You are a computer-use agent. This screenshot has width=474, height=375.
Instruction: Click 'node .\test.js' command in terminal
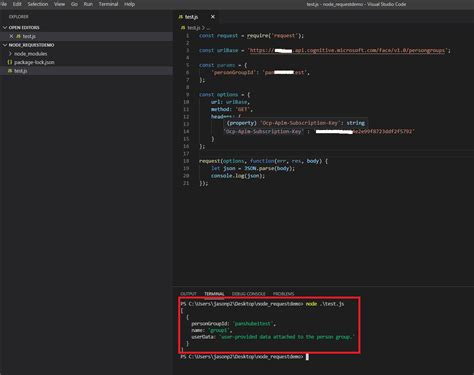pyautogui.click(x=325, y=304)
